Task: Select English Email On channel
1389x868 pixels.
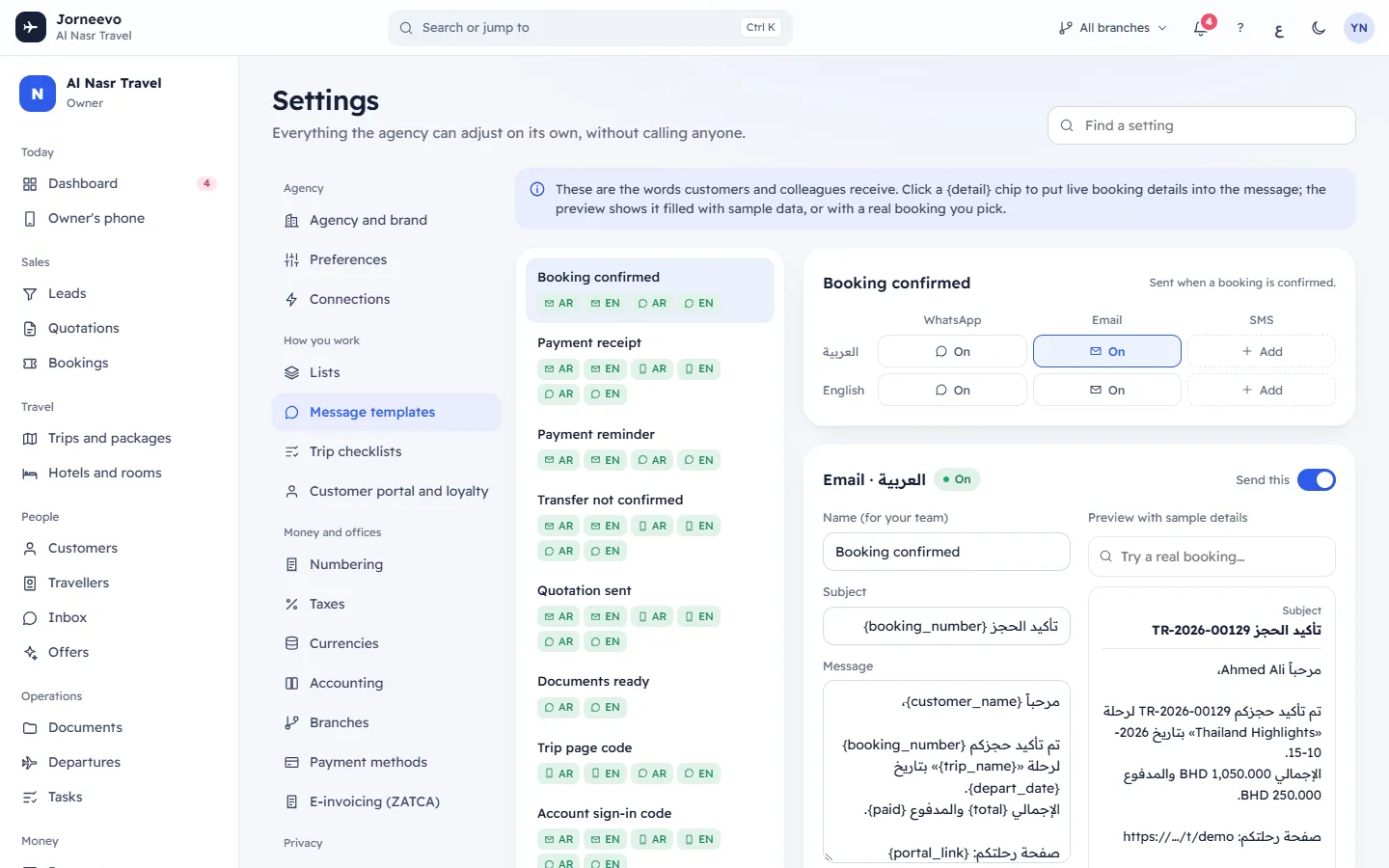Action: [x=1107, y=390]
